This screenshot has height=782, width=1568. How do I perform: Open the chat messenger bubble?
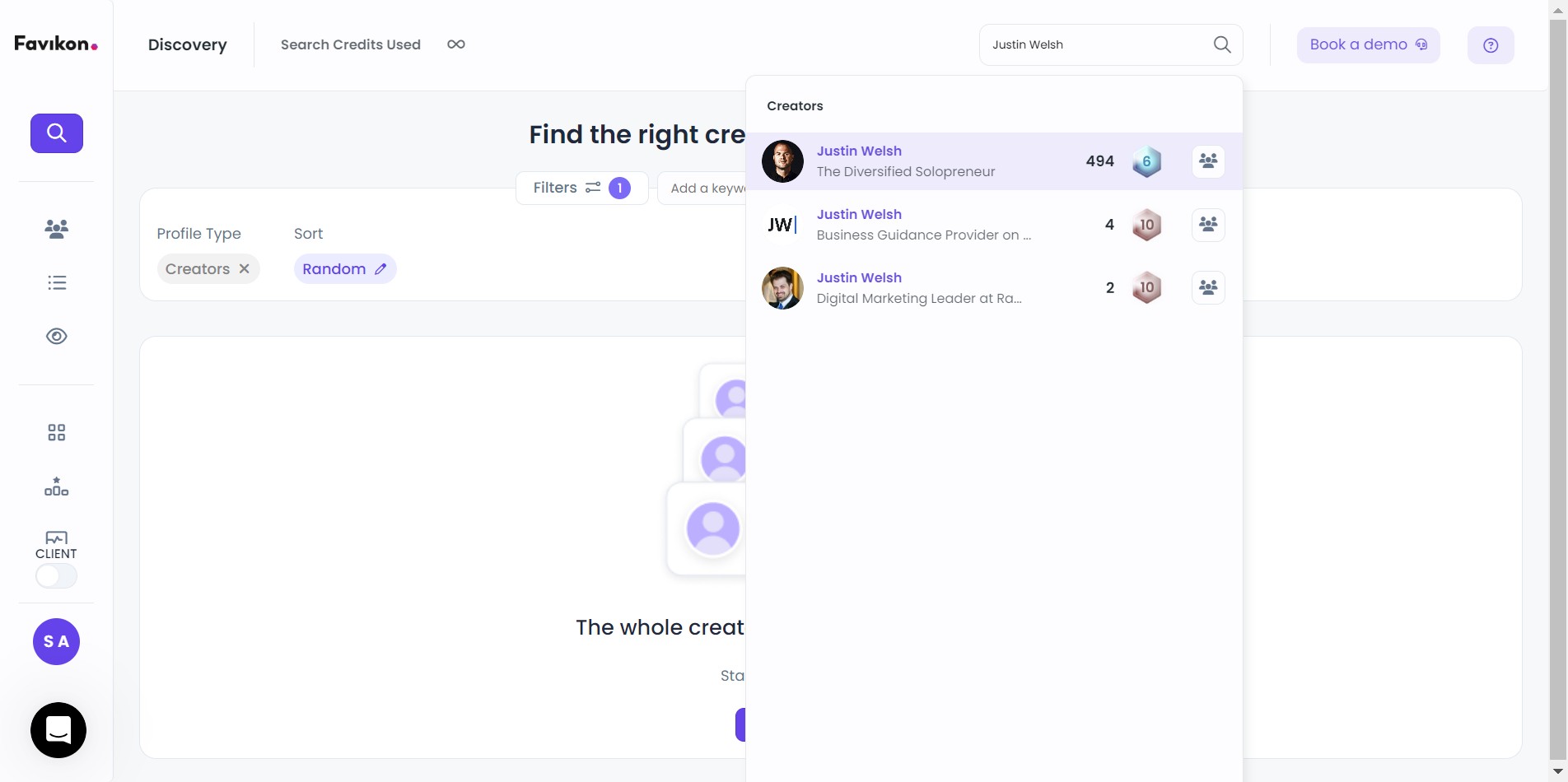pos(58,730)
